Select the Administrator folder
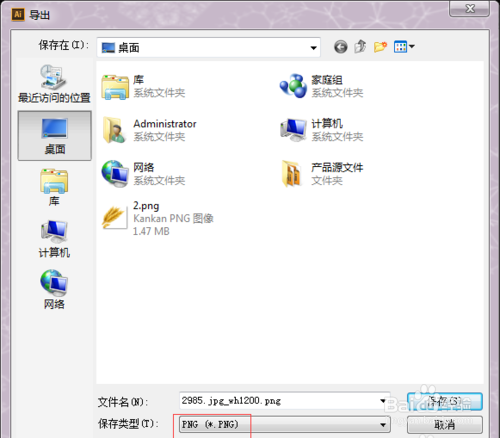 [x=149, y=130]
